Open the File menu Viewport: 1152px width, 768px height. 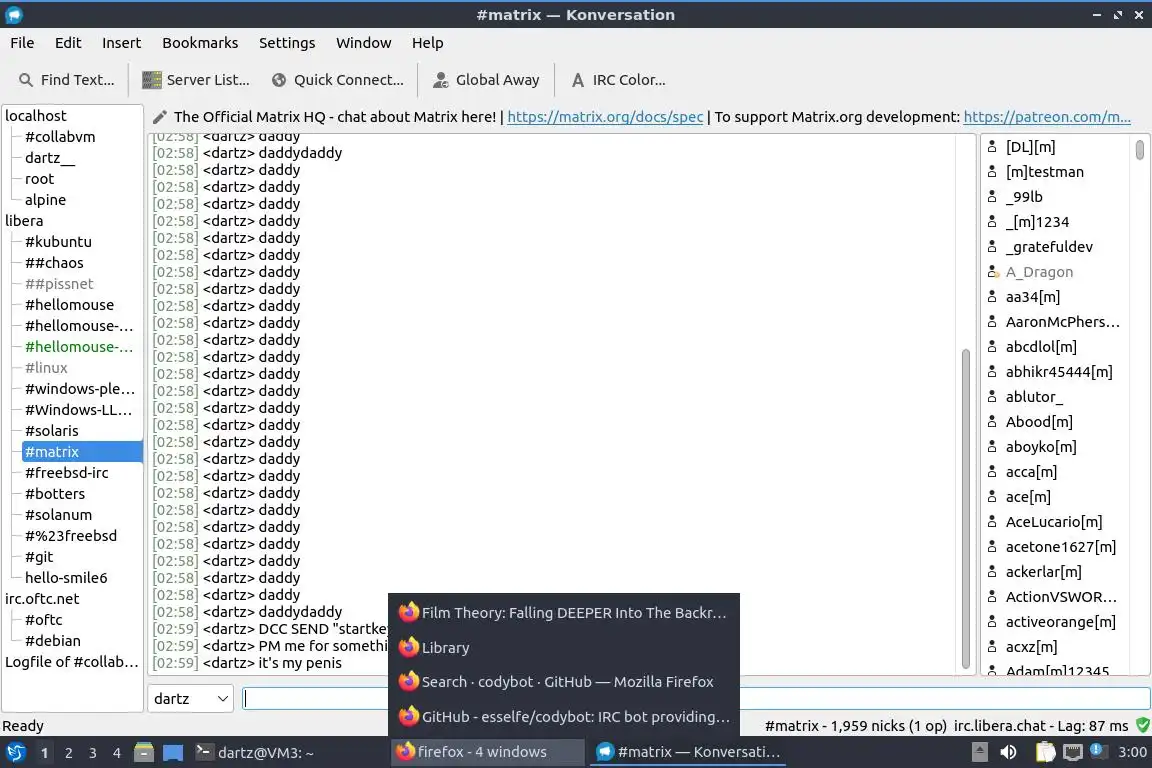pyautogui.click(x=22, y=43)
